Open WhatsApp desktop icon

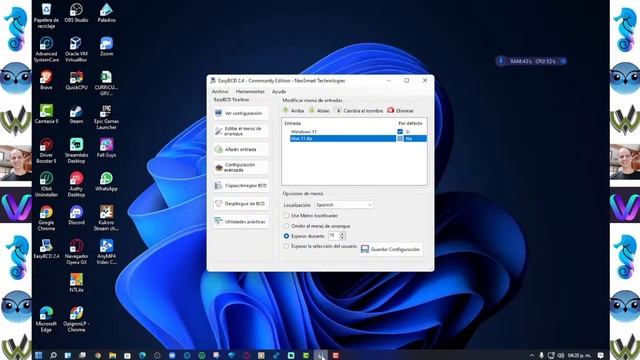[x=106, y=182]
